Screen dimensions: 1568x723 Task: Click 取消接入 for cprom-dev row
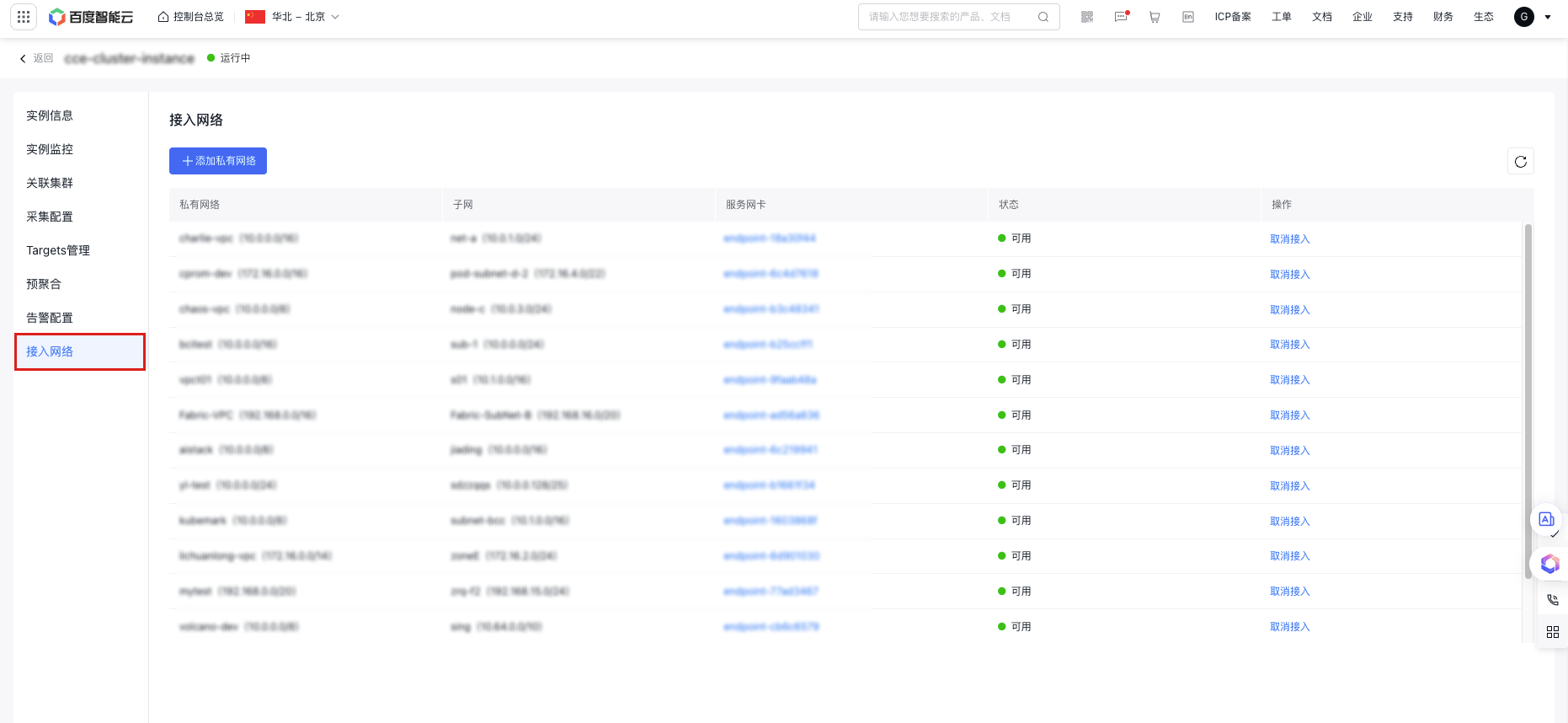[1290, 275]
